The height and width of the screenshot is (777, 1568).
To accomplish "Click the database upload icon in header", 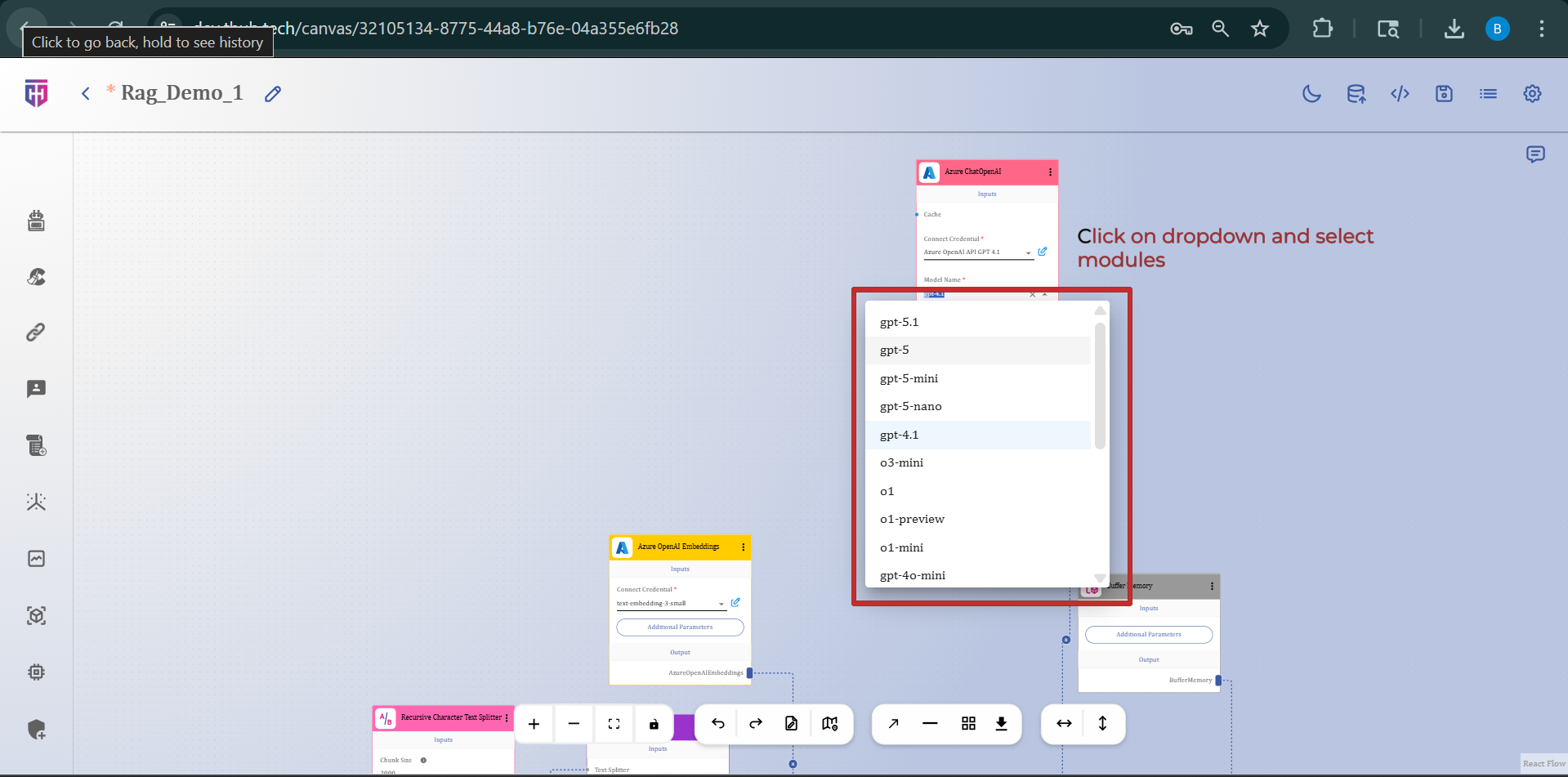I will click(x=1356, y=94).
